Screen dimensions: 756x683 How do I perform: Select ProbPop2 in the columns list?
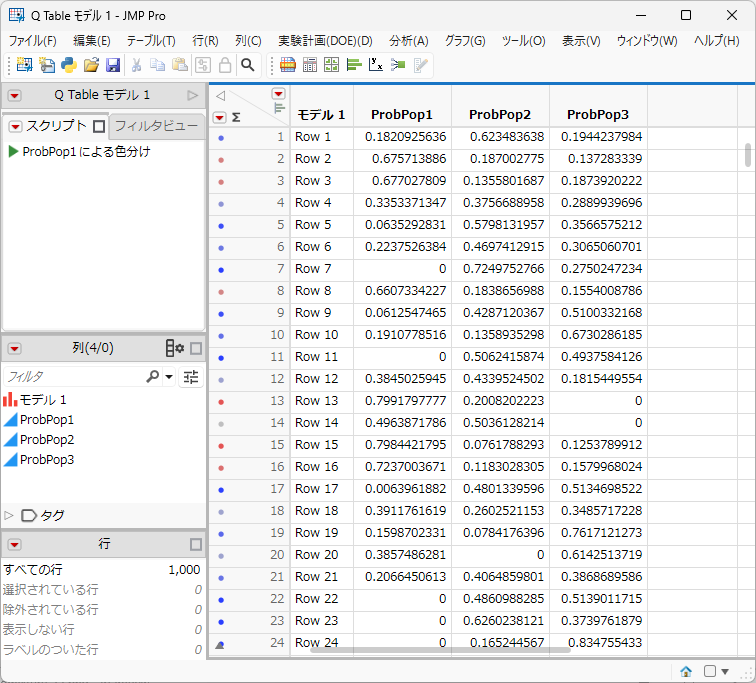point(47,440)
